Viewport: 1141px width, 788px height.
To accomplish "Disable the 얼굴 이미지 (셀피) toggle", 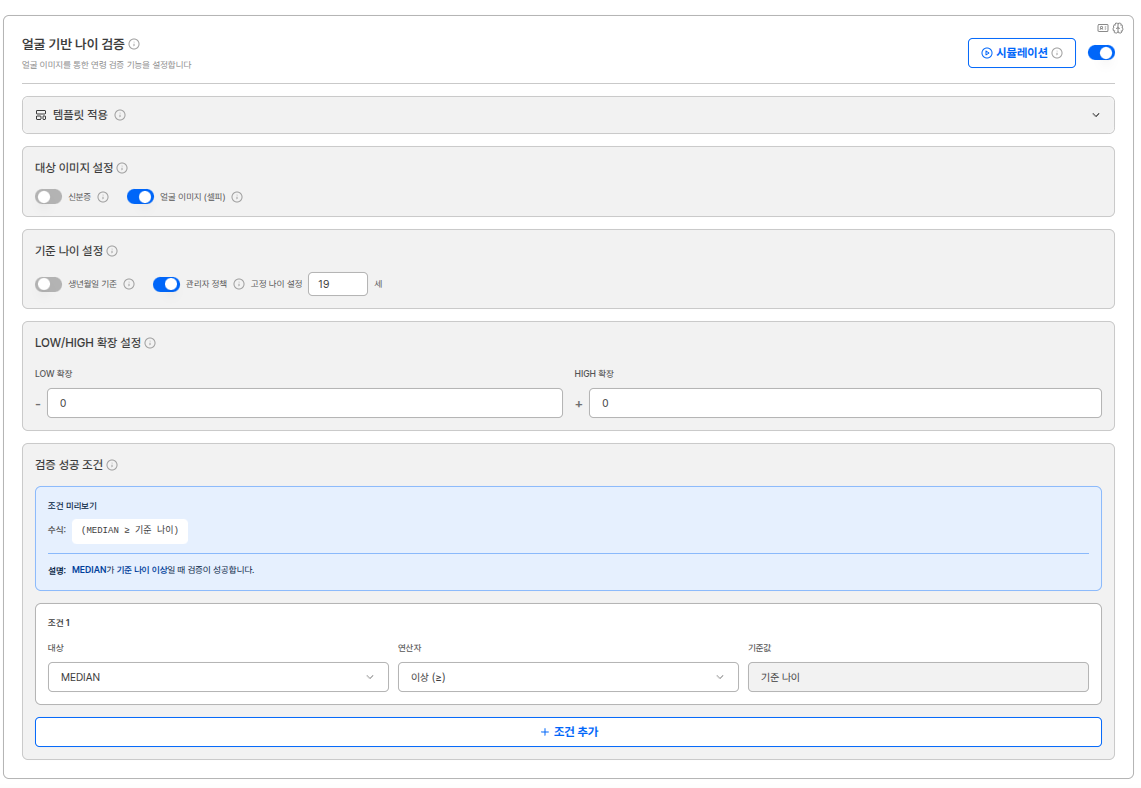I will coord(140,197).
